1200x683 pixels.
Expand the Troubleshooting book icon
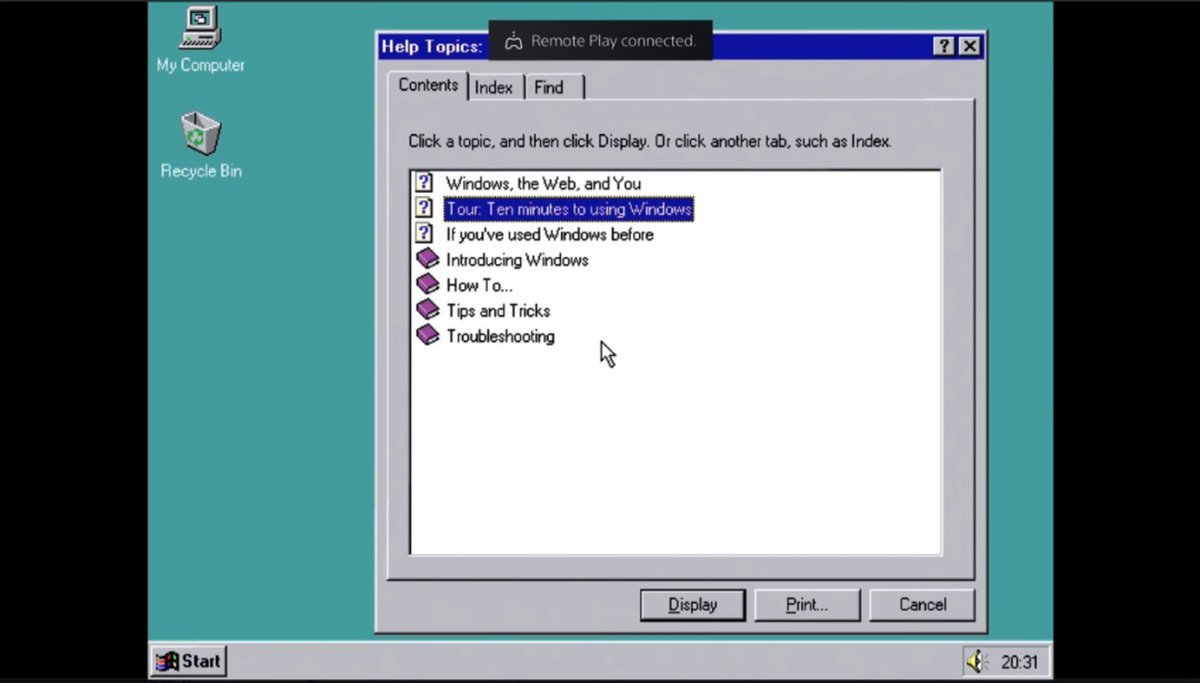point(428,335)
